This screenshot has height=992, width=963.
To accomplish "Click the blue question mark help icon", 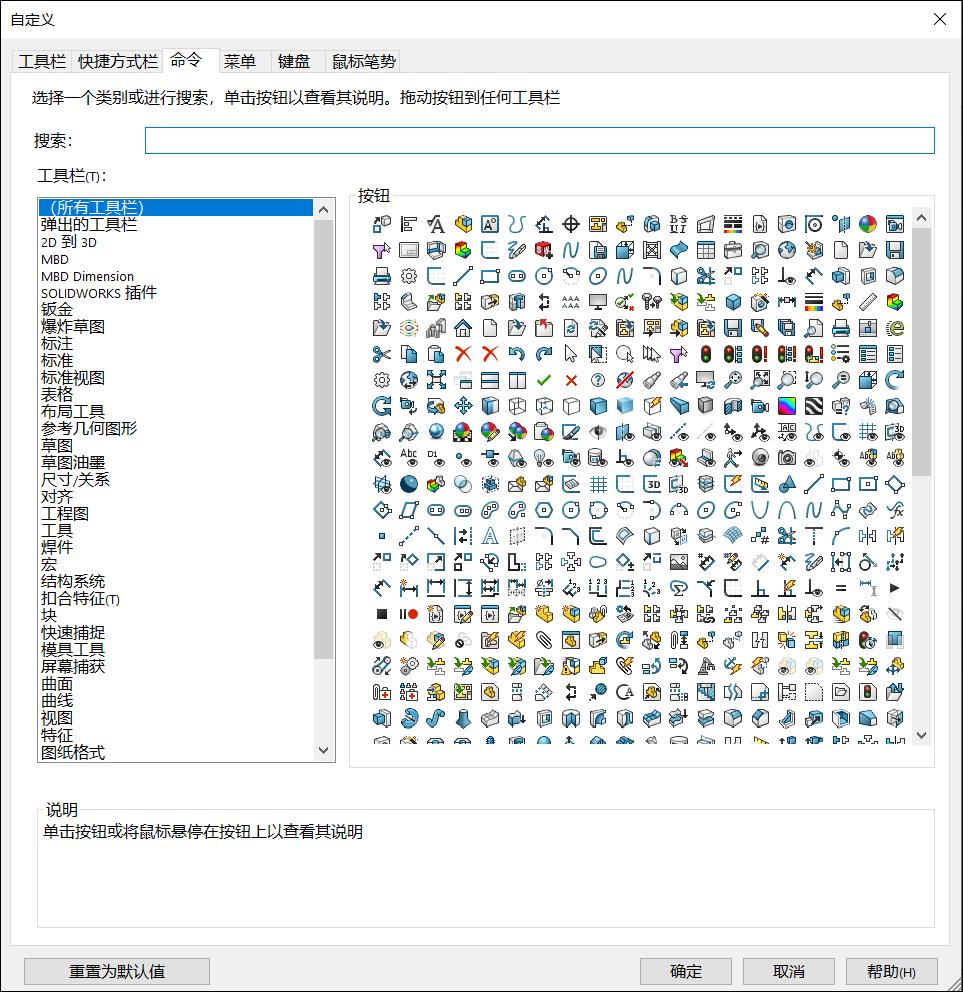I will (x=598, y=380).
